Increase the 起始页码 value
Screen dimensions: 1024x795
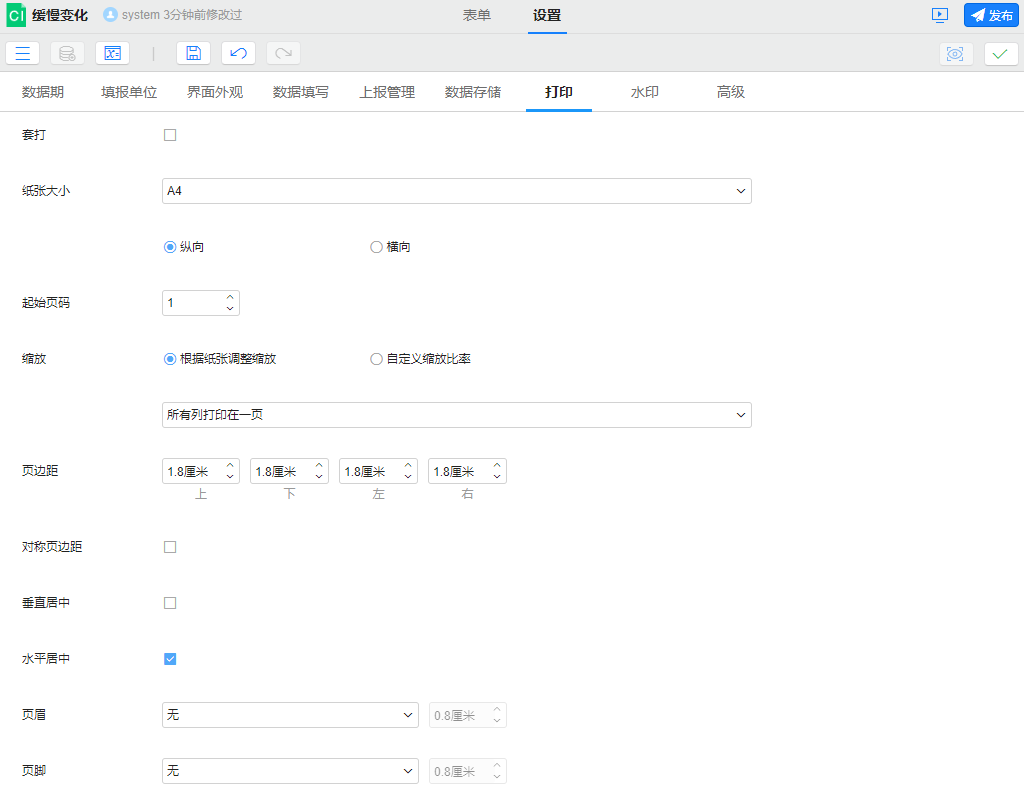tap(230, 297)
